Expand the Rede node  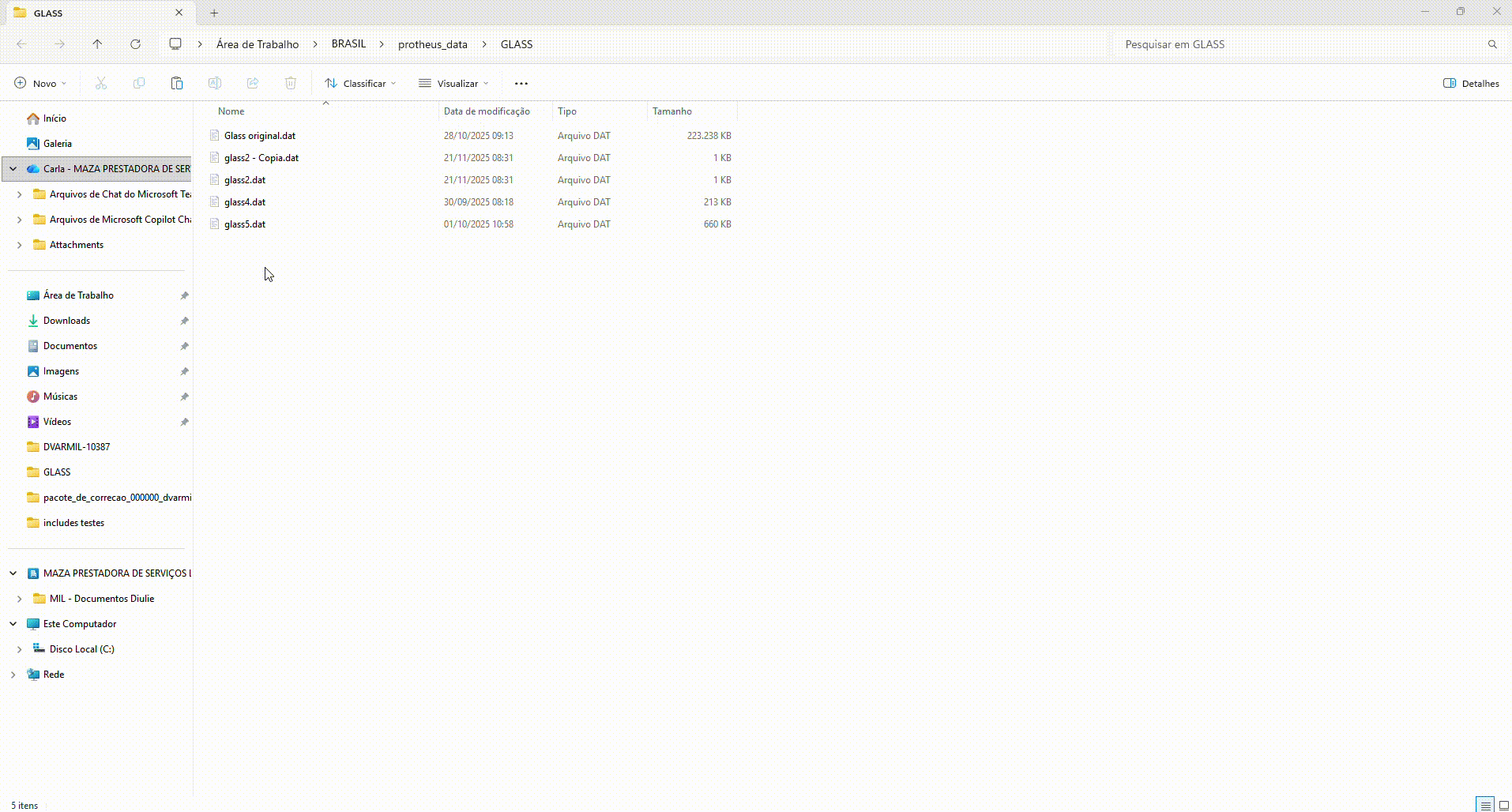(x=13, y=674)
